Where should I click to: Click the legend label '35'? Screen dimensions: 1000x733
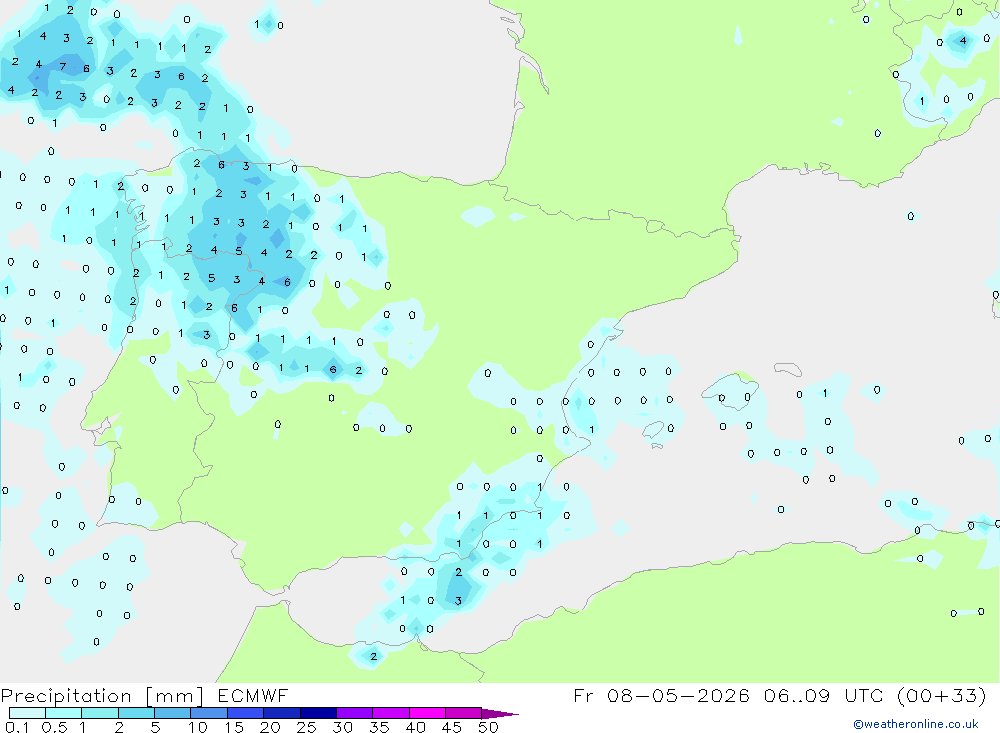pyautogui.click(x=379, y=727)
